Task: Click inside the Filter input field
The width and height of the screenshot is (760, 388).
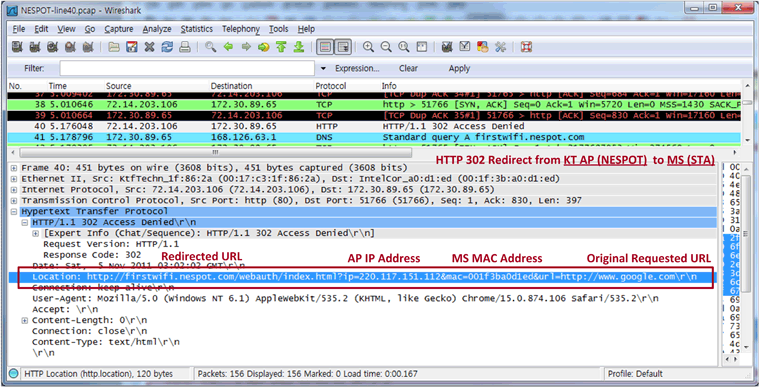Action: click(x=187, y=68)
